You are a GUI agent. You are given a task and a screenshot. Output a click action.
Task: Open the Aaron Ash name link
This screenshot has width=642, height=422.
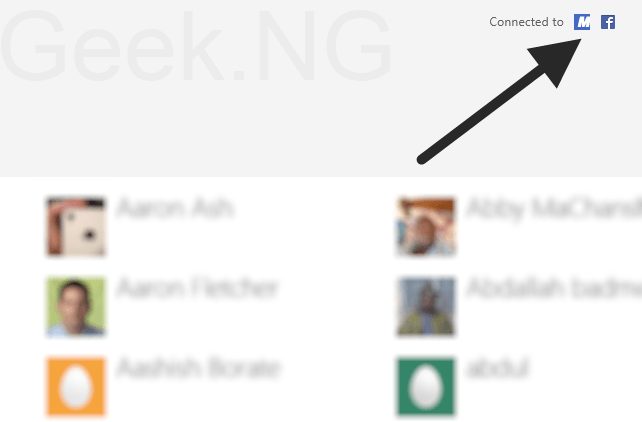click(175, 208)
